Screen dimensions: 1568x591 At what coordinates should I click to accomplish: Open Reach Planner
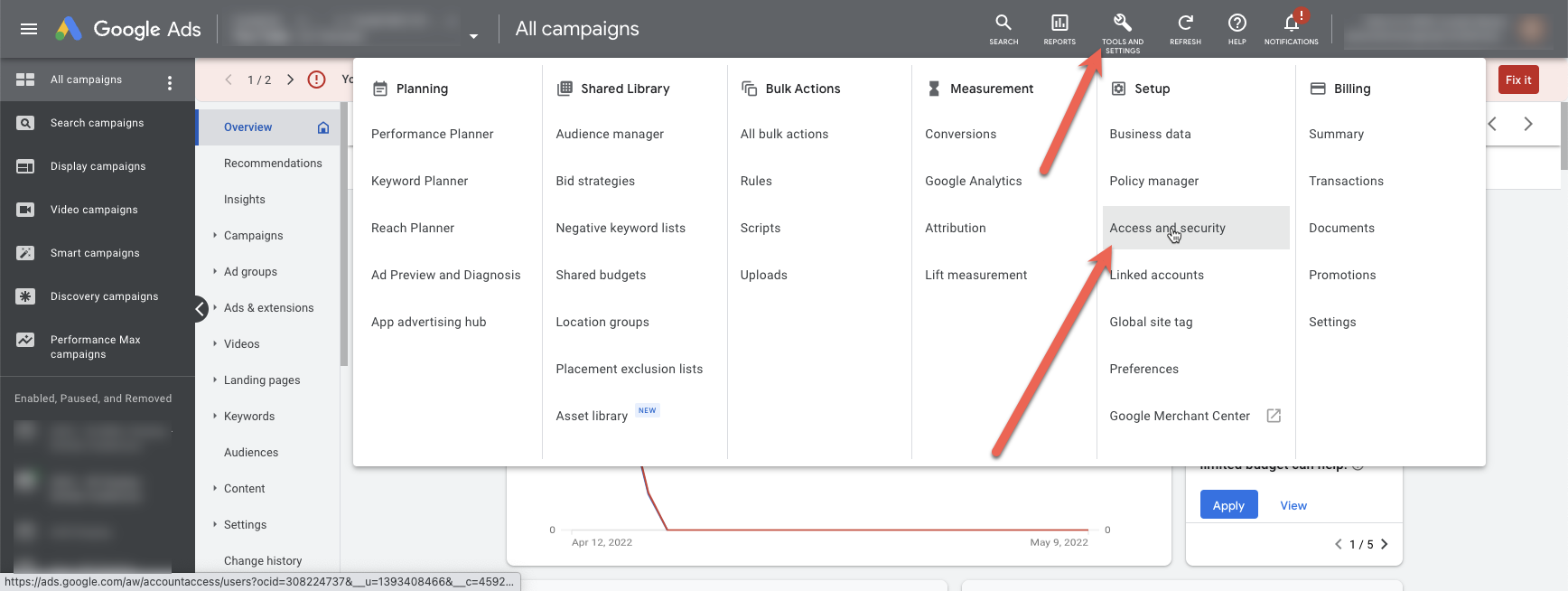coord(413,228)
